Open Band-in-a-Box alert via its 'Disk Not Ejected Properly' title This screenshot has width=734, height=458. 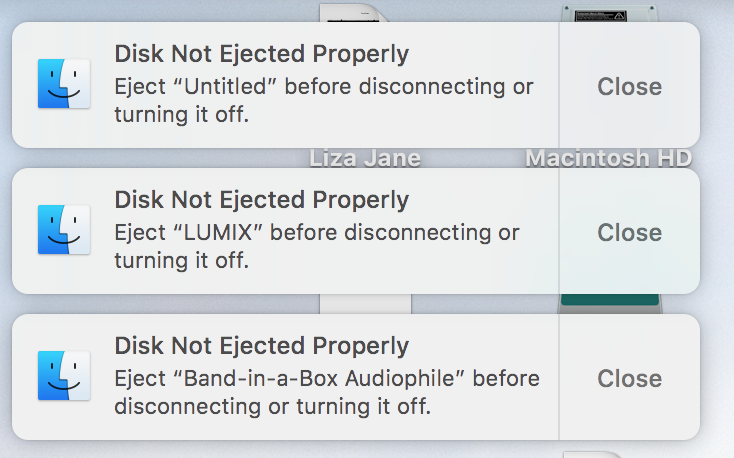[x=261, y=346]
